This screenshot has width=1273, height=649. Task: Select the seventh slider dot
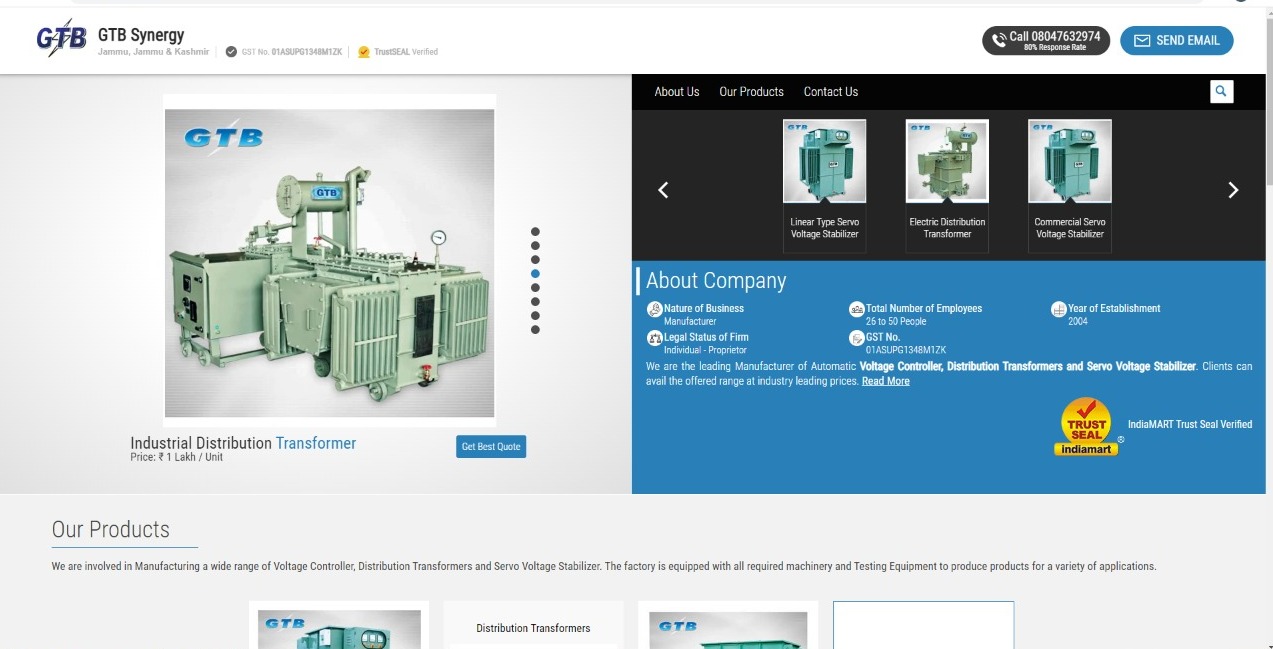535,315
